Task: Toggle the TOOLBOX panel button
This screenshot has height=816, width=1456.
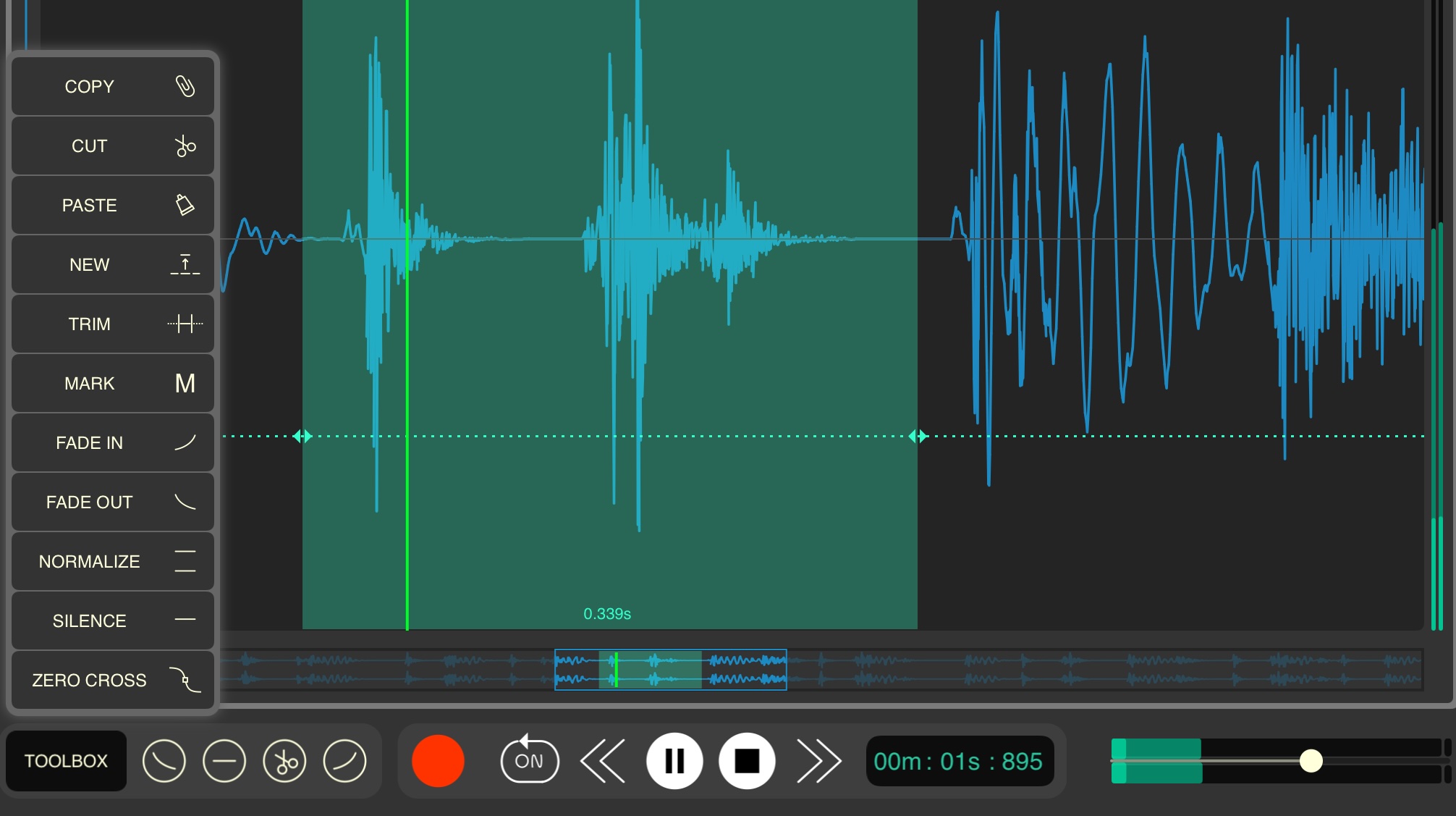Action: pos(66,761)
